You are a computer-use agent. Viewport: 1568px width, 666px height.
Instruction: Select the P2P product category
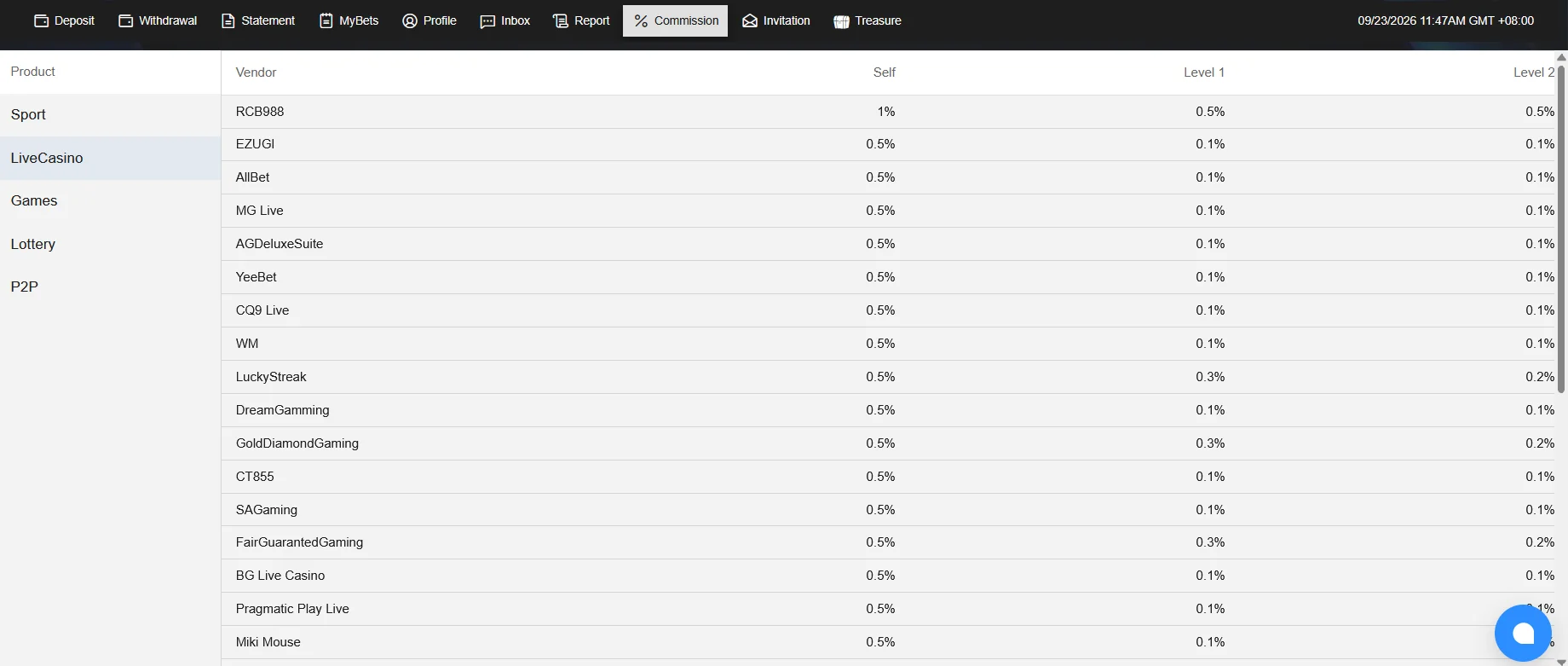click(110, 287)
